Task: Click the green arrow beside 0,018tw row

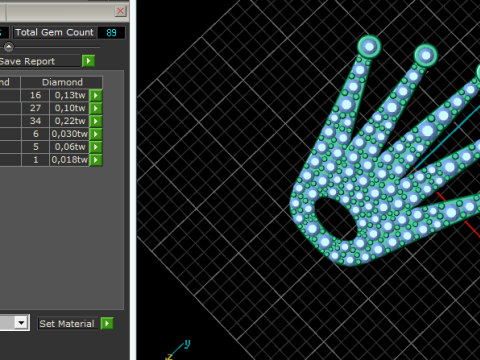Action: tap(96, 160)
